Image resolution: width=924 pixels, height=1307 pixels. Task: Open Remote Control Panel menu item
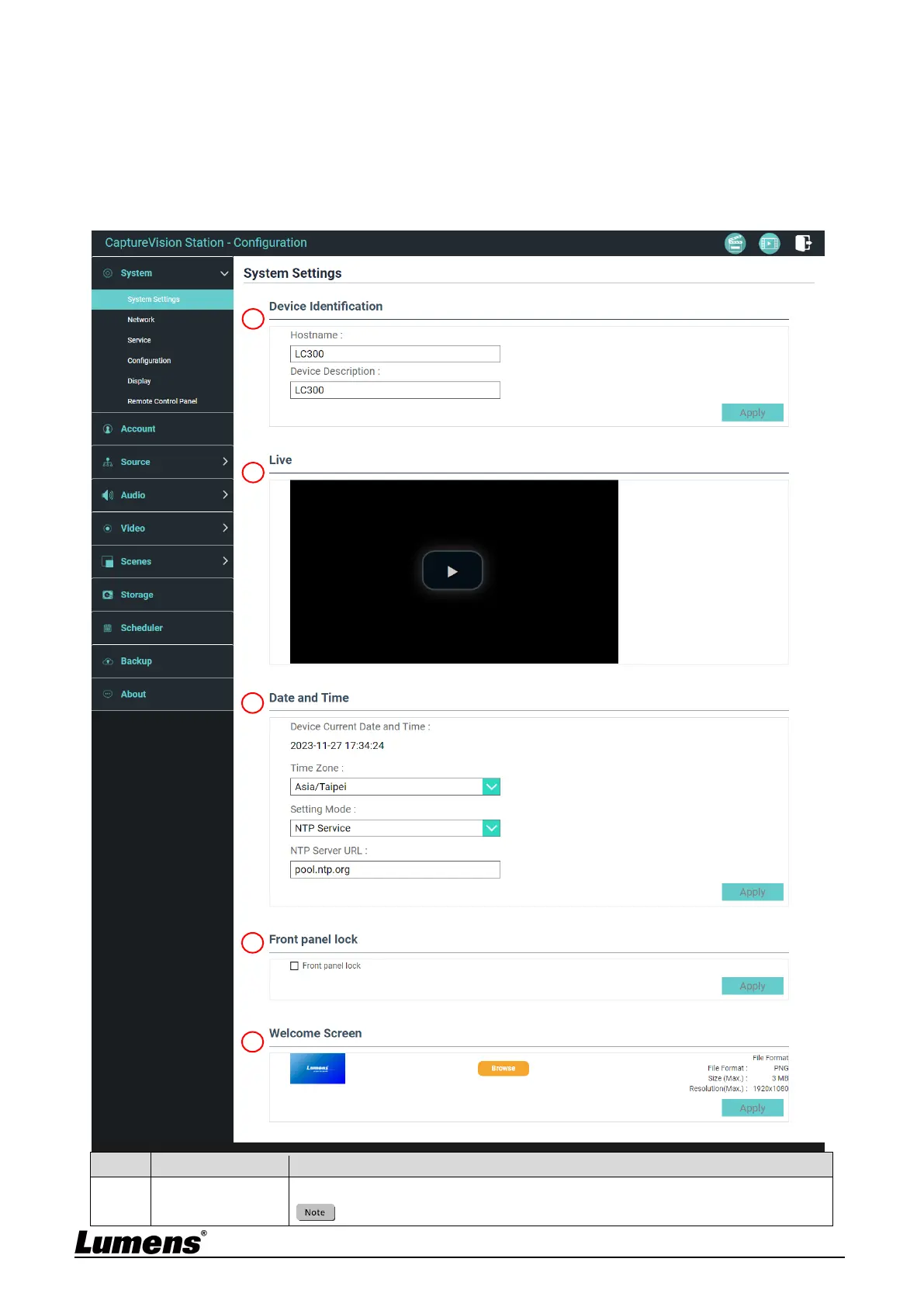pyautogui.click(x=162, y=401)
